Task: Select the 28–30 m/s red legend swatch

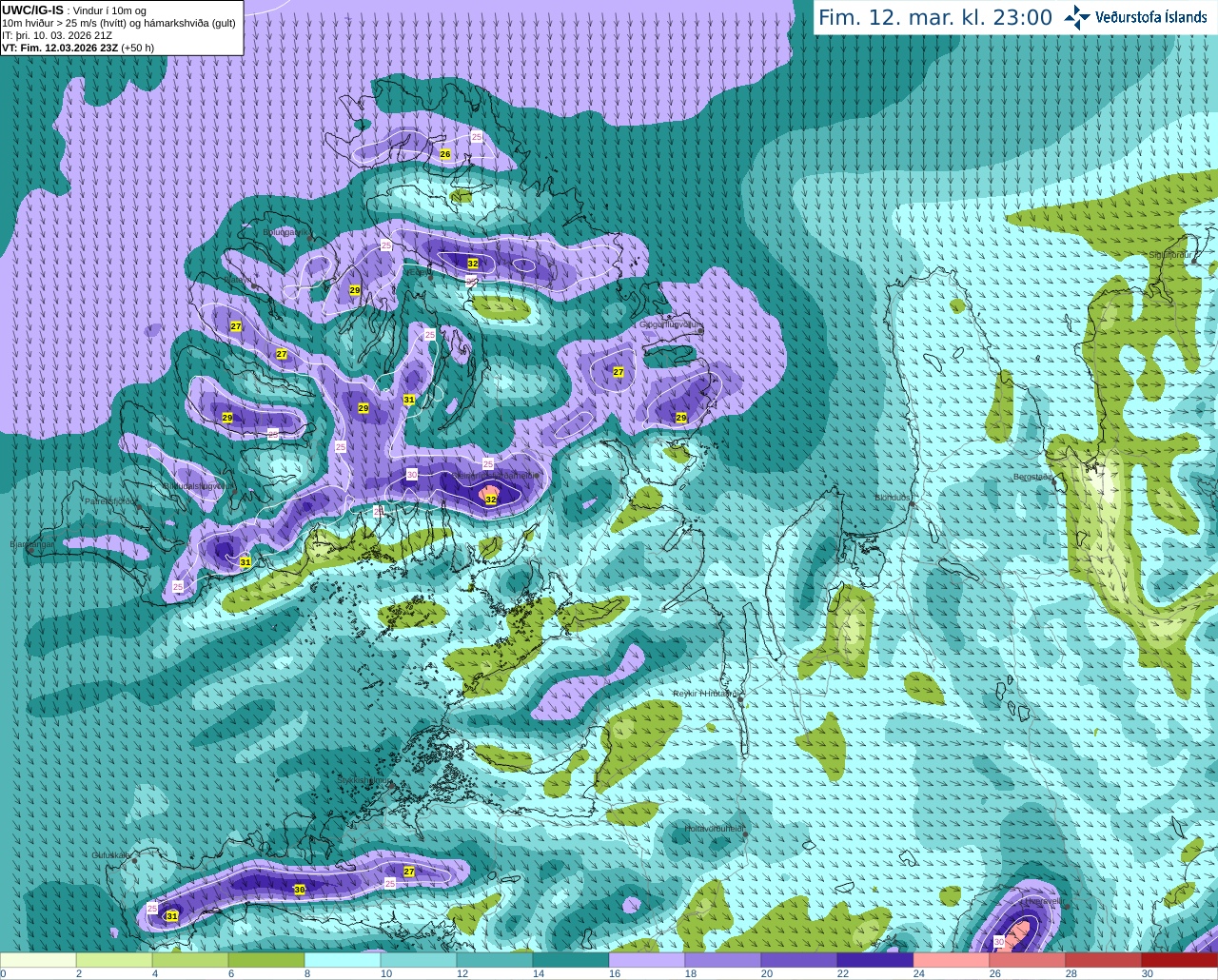Action: point(1104,960)
